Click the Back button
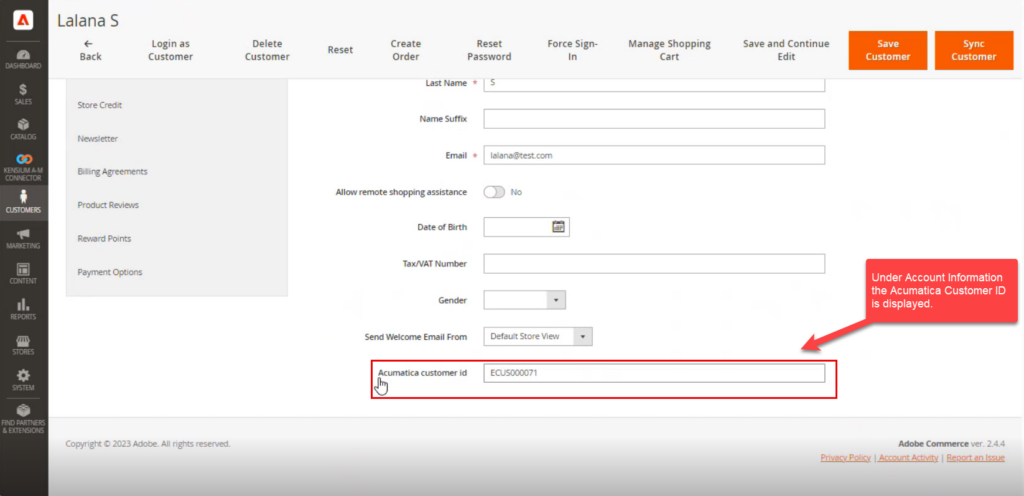1024x496 pixels. 90,50
